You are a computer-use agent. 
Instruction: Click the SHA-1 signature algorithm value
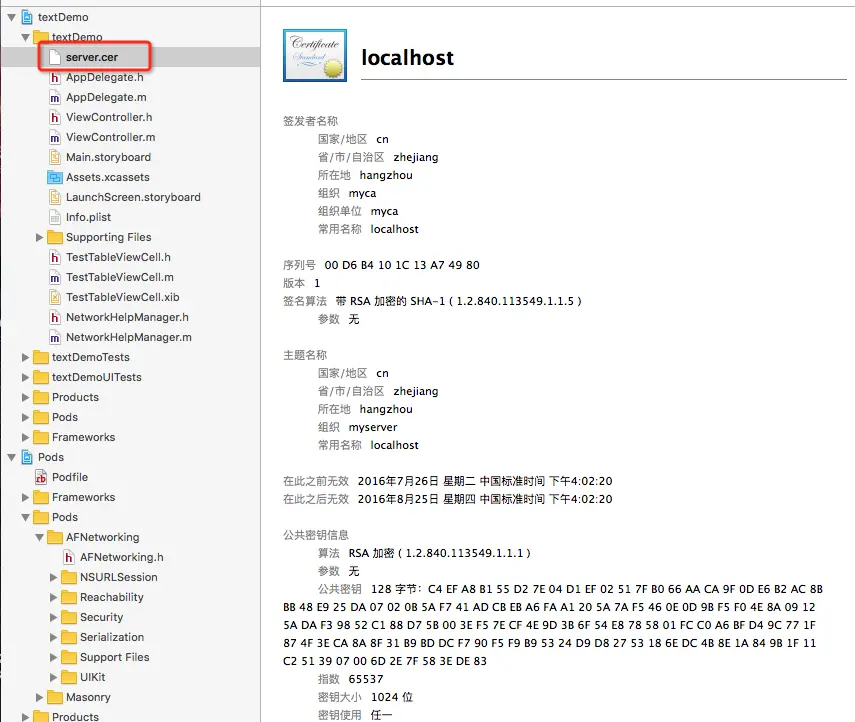(459, 301)
